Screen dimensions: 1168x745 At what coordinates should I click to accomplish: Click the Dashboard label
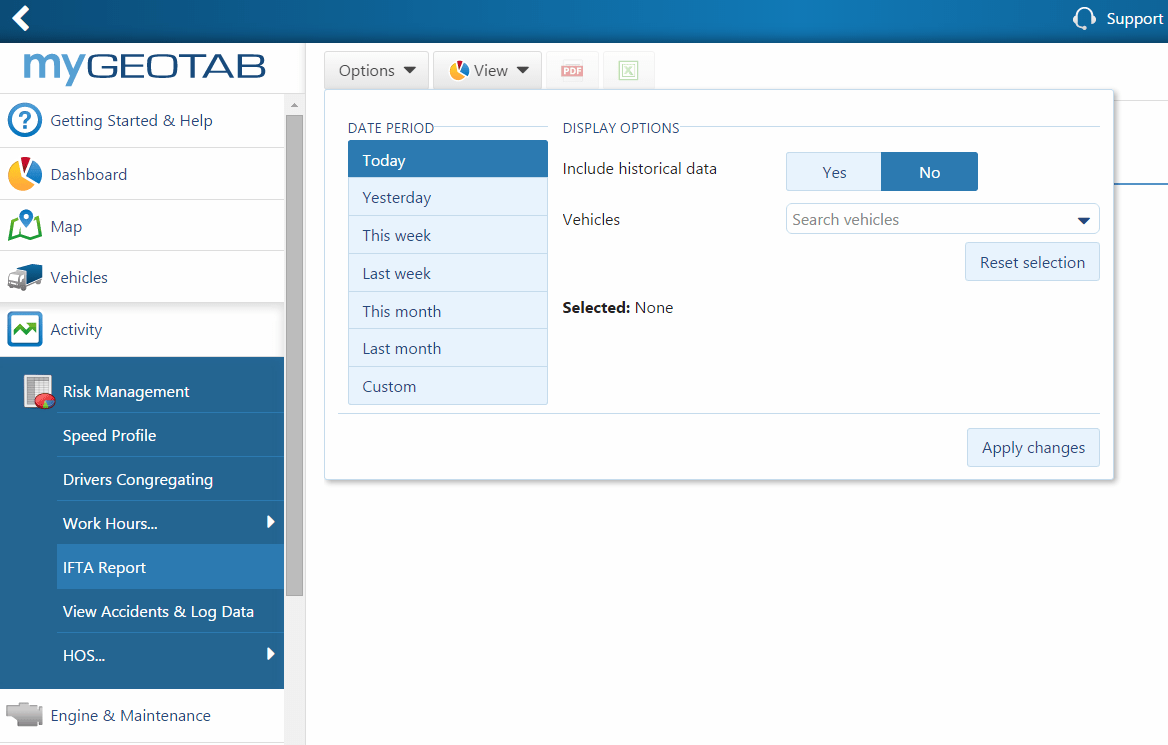89,174
